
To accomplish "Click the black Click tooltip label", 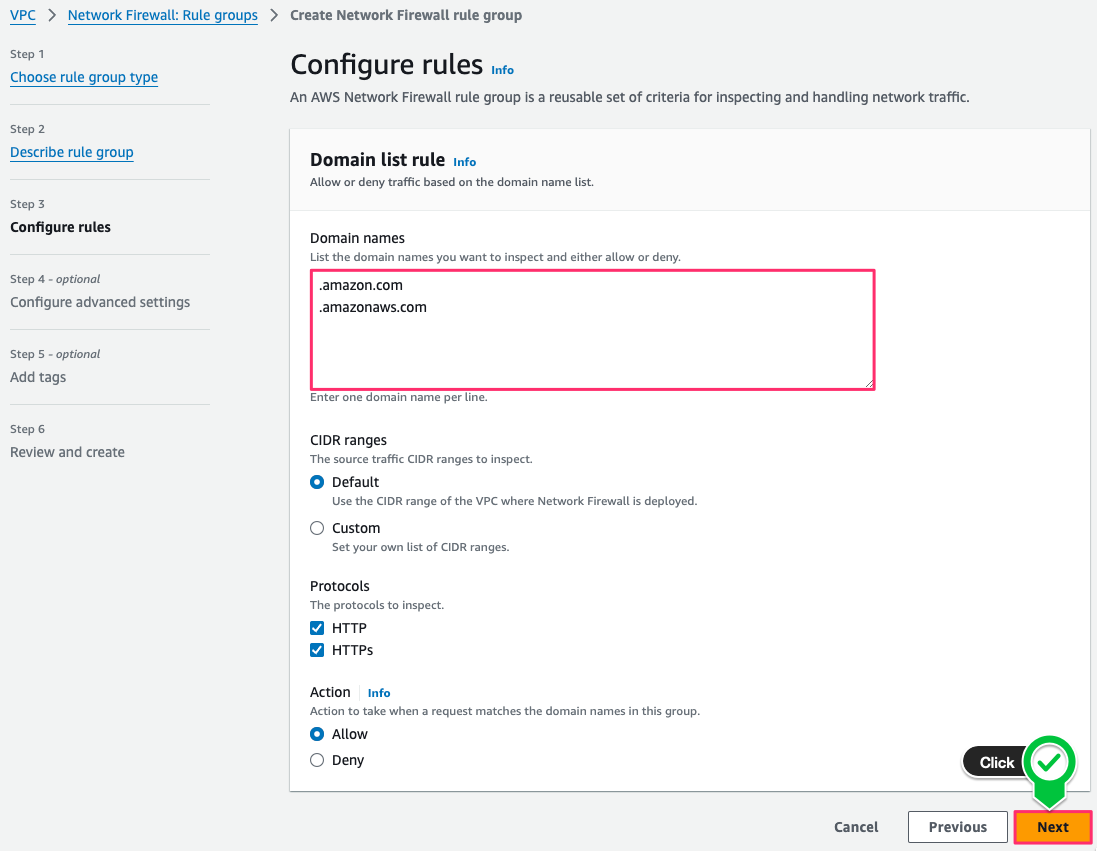I will (x=996, y=762).
